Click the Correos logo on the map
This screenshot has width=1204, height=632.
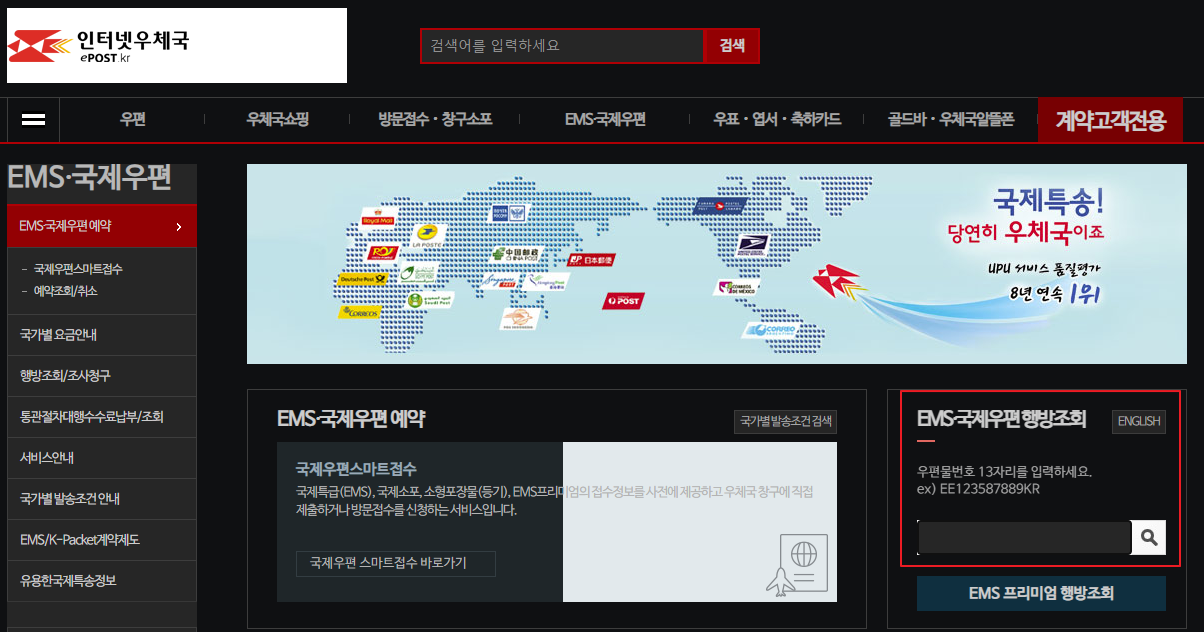(x=360, y=313)
